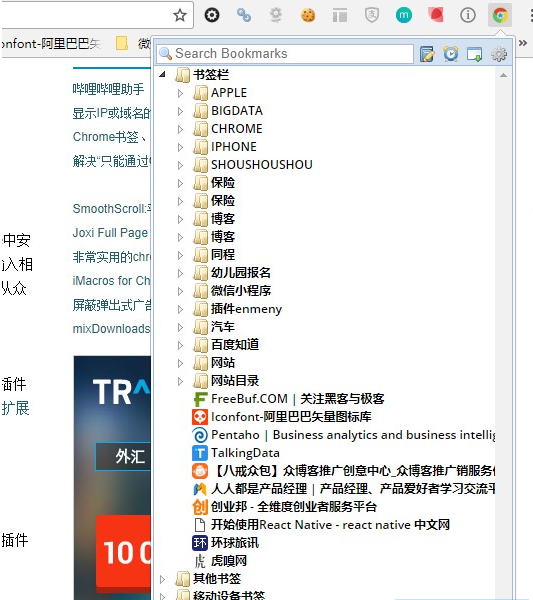The width and height of the screenshot is (533, 600).
Task: Open FreeBuf.COM bookmark
Action: [289, 399]
